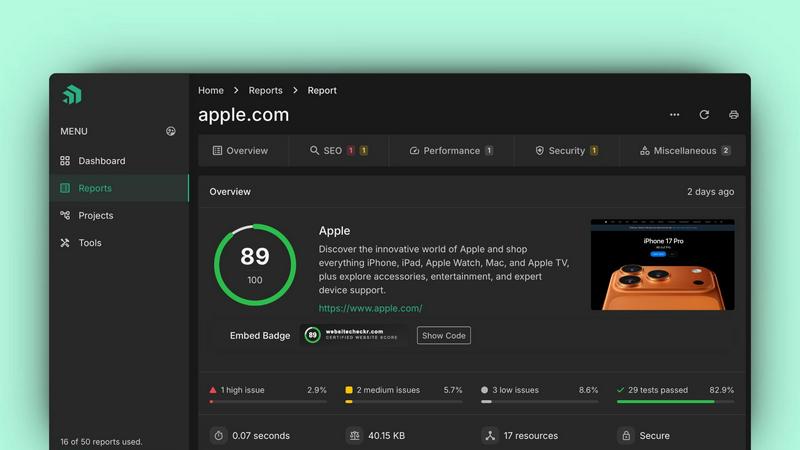This screenshot has height=450, width=800.
Task: Click the 16 of 50 reports used text
Action: tap(101, 442)
